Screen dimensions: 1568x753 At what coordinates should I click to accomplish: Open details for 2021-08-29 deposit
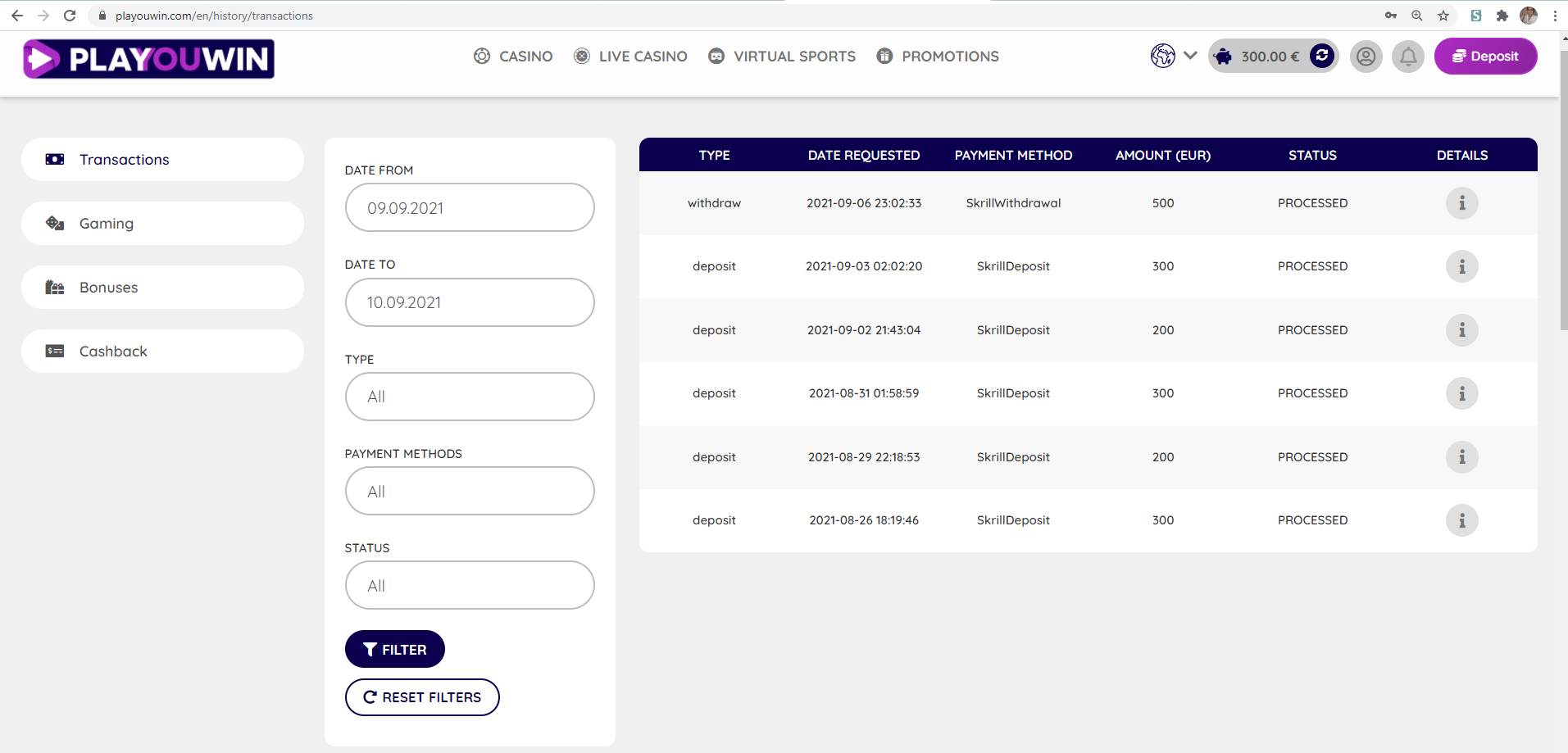click(x=1461, y=457)
